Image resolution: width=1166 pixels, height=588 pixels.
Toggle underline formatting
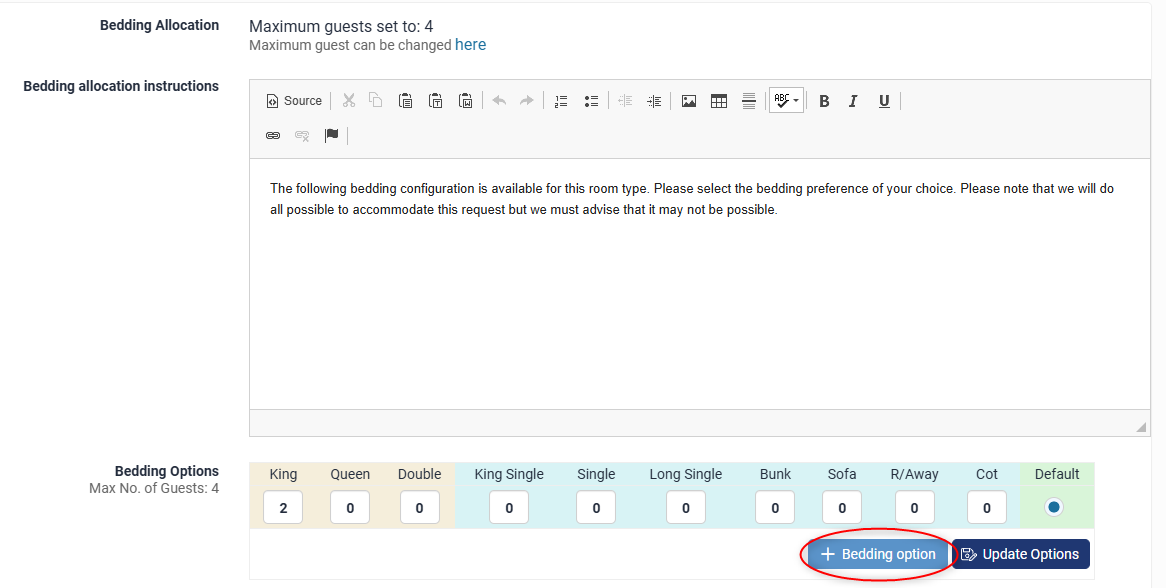[884, 101]
